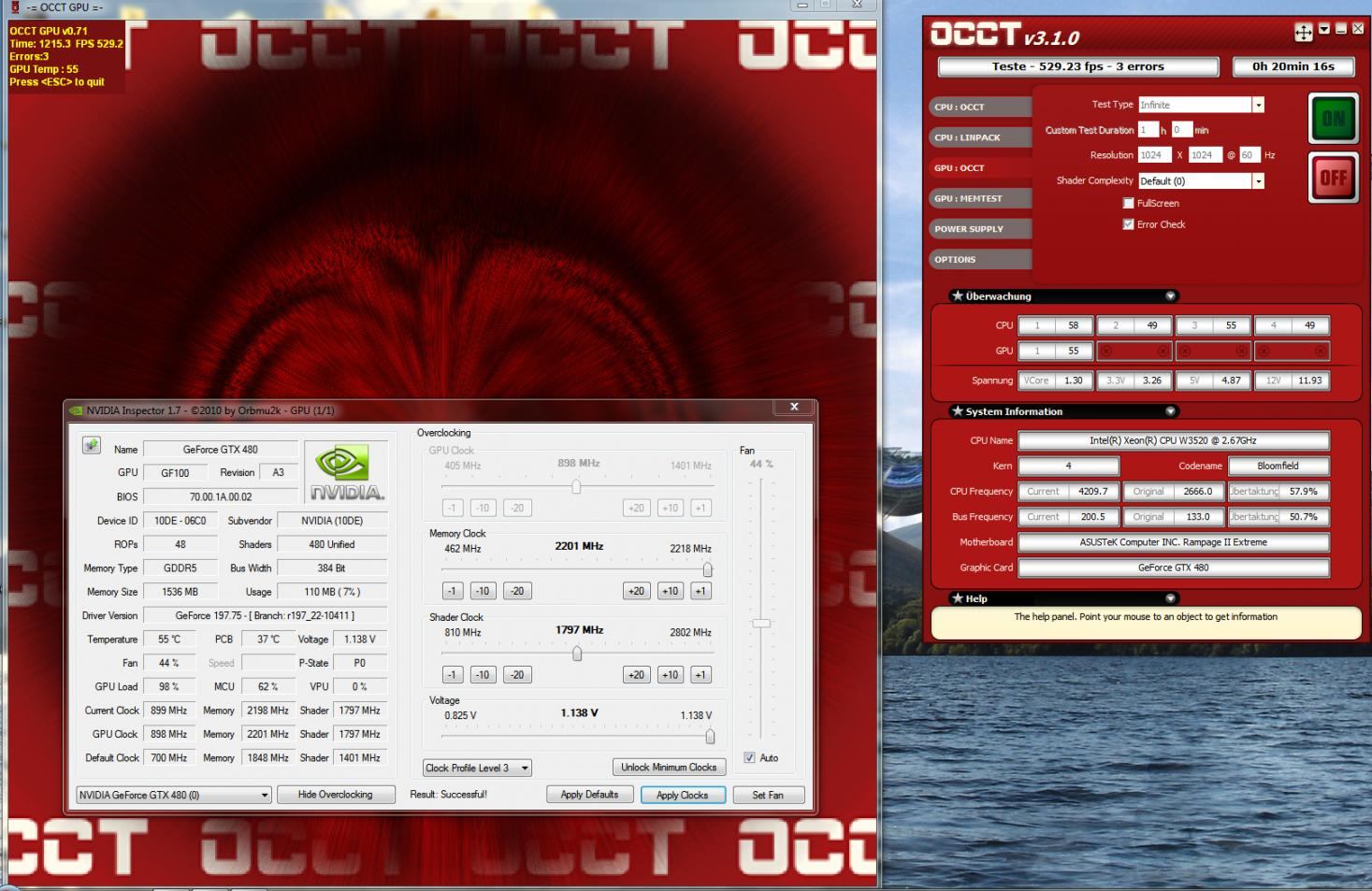
Task: Click the green ON button in OCCT
Action: click(x=1333, y=119)
